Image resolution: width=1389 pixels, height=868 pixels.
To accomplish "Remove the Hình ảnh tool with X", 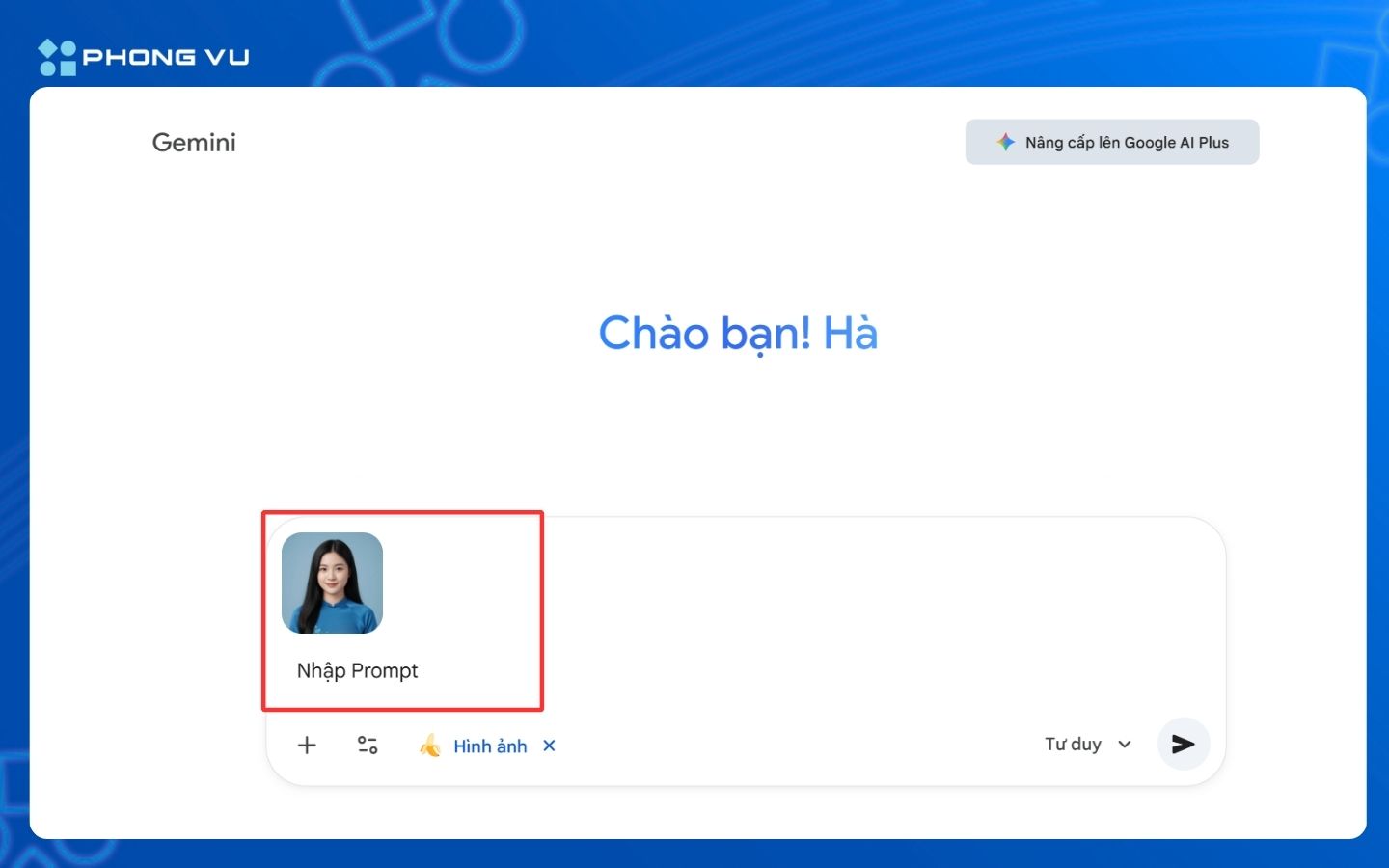I will [549, 746].
